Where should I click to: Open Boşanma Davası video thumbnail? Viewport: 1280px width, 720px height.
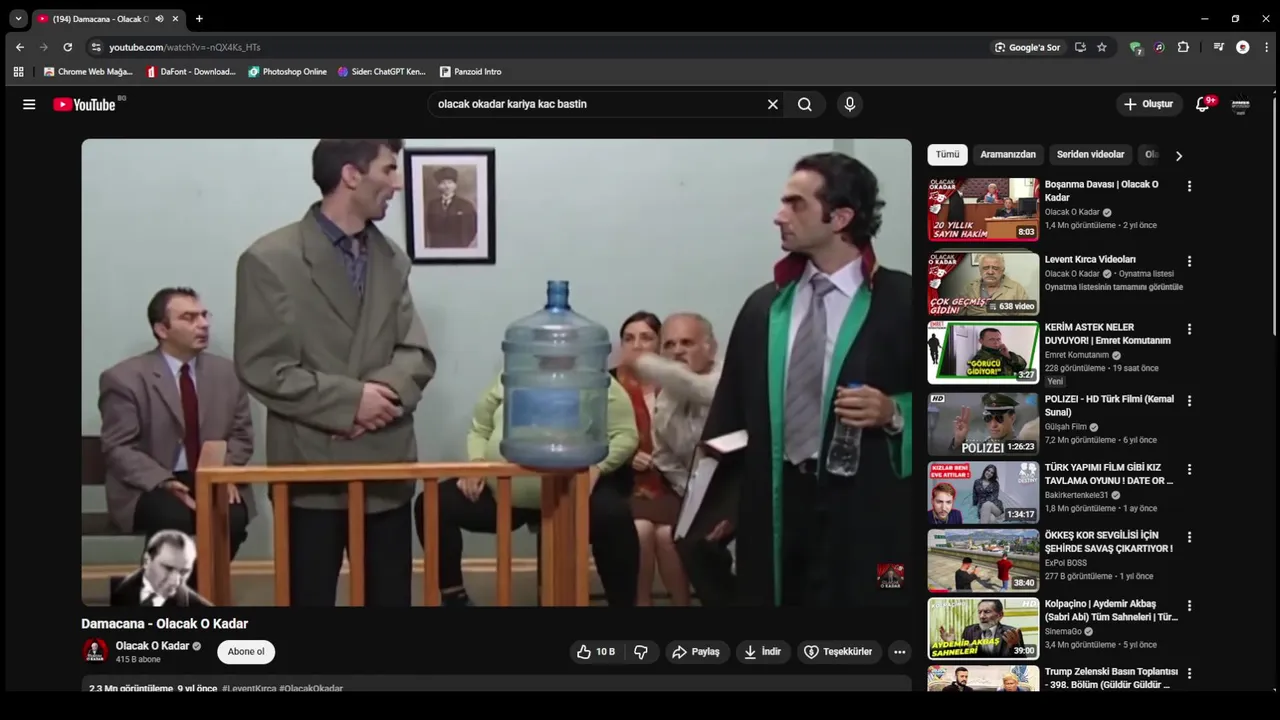983,209
